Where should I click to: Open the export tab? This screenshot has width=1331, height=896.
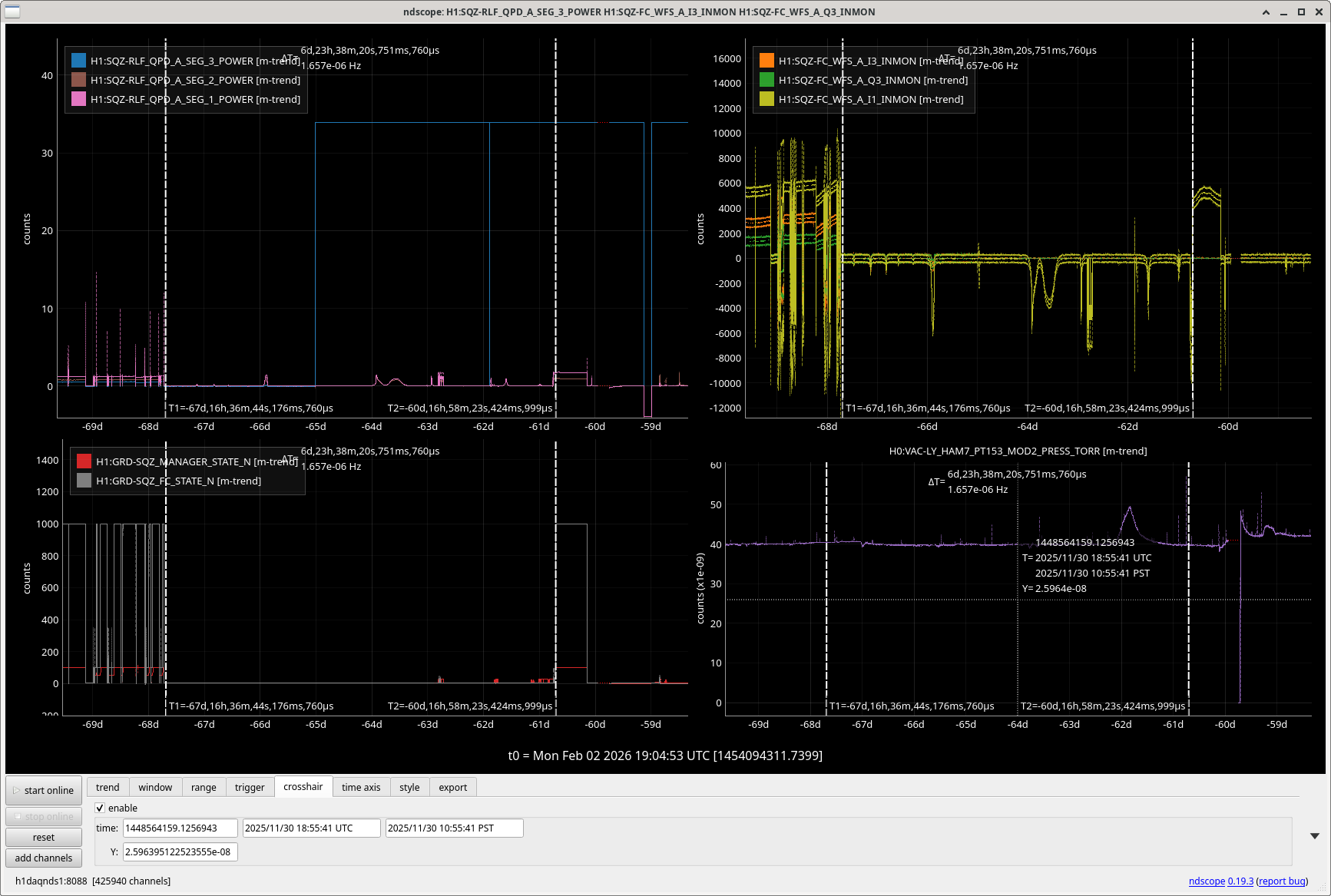(452, 787)
